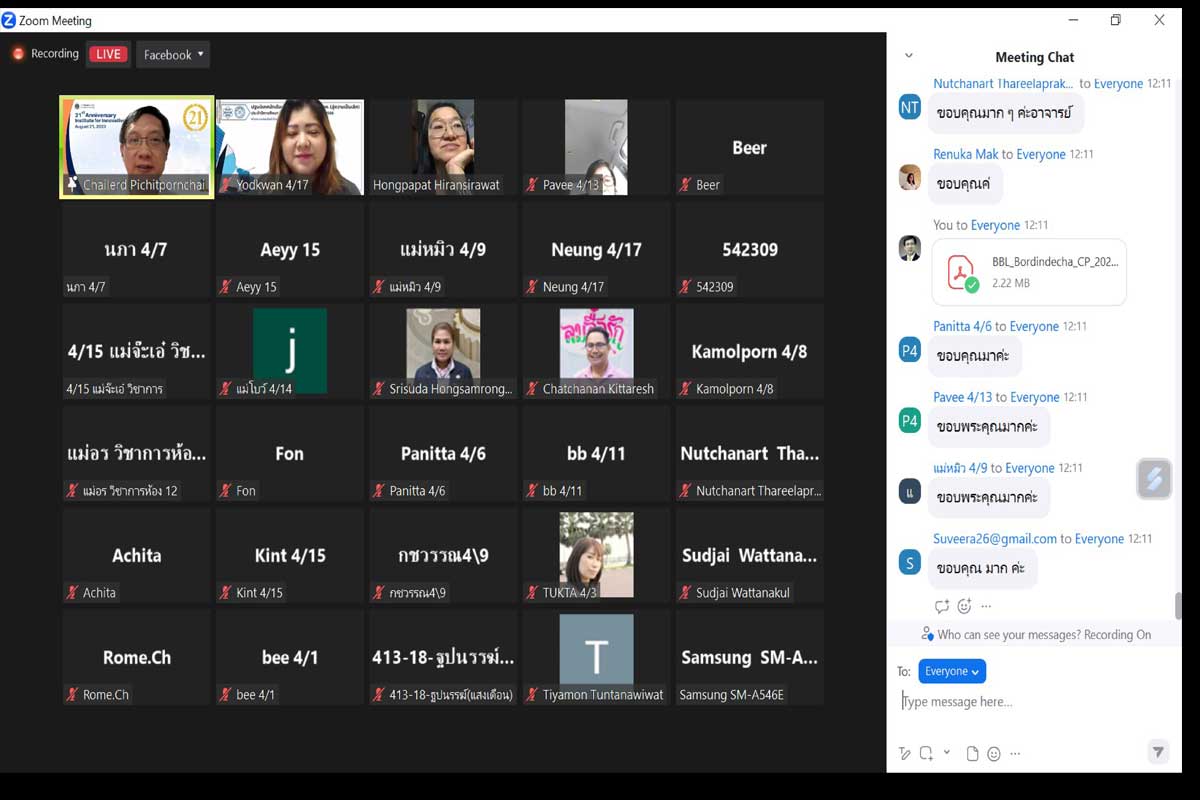
Task: Open the emoji picker in message toolbar
Action: point(994,754)
